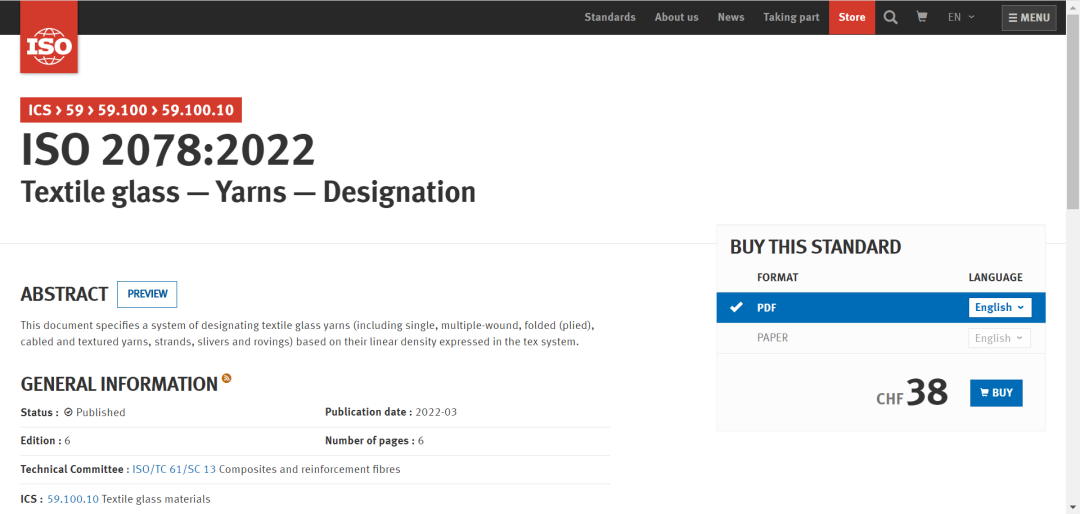Open the Standards menu item
Viewport: 1080px width, 514px height.
[610, 17]
